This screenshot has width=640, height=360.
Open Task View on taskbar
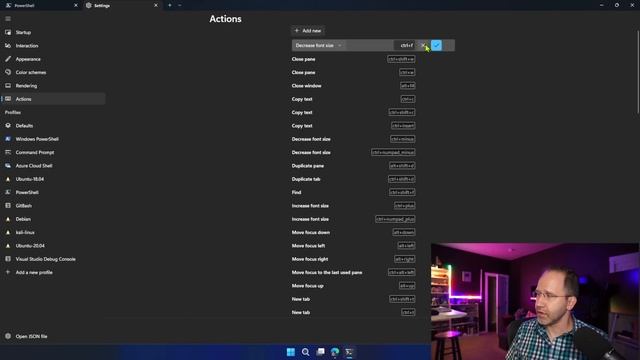click(x=320, y=352)
